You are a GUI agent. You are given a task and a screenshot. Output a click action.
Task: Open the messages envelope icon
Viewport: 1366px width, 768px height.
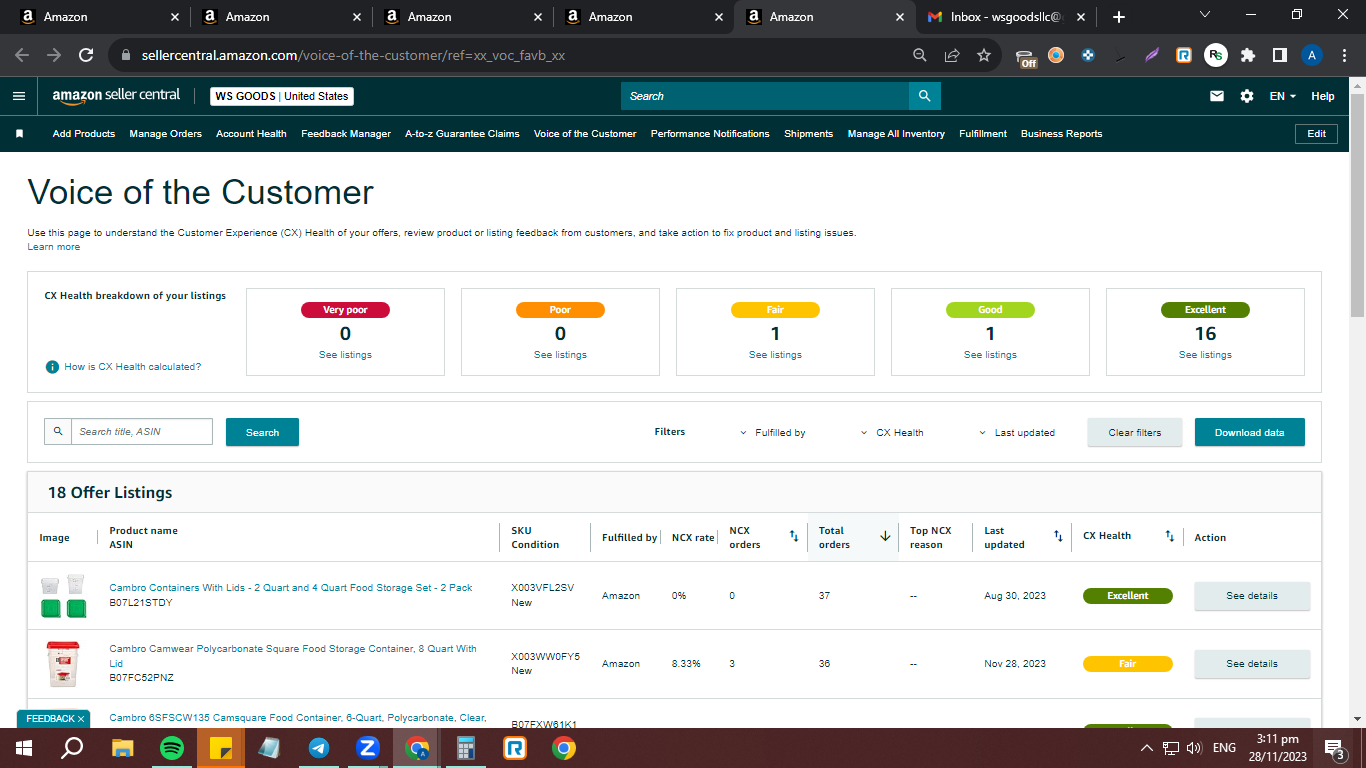1217,96
